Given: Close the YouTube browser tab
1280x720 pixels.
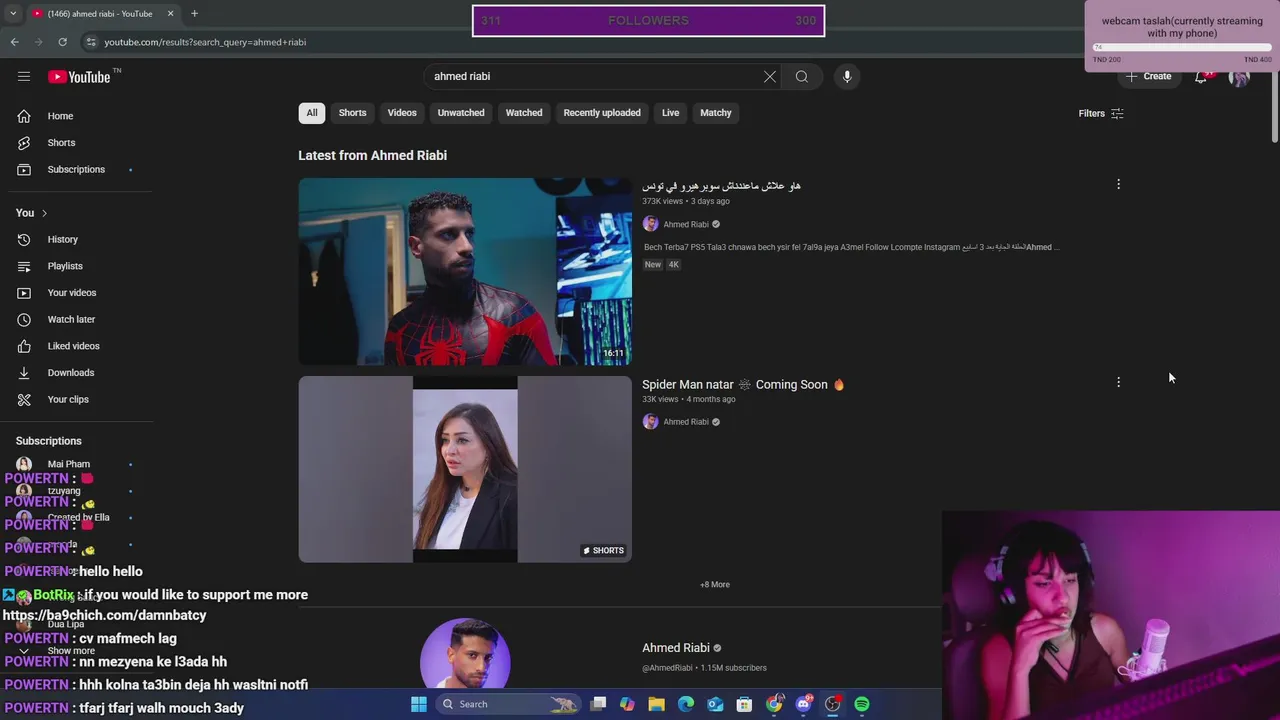Looking at the screenshot, I should click(x=170, y=14).
